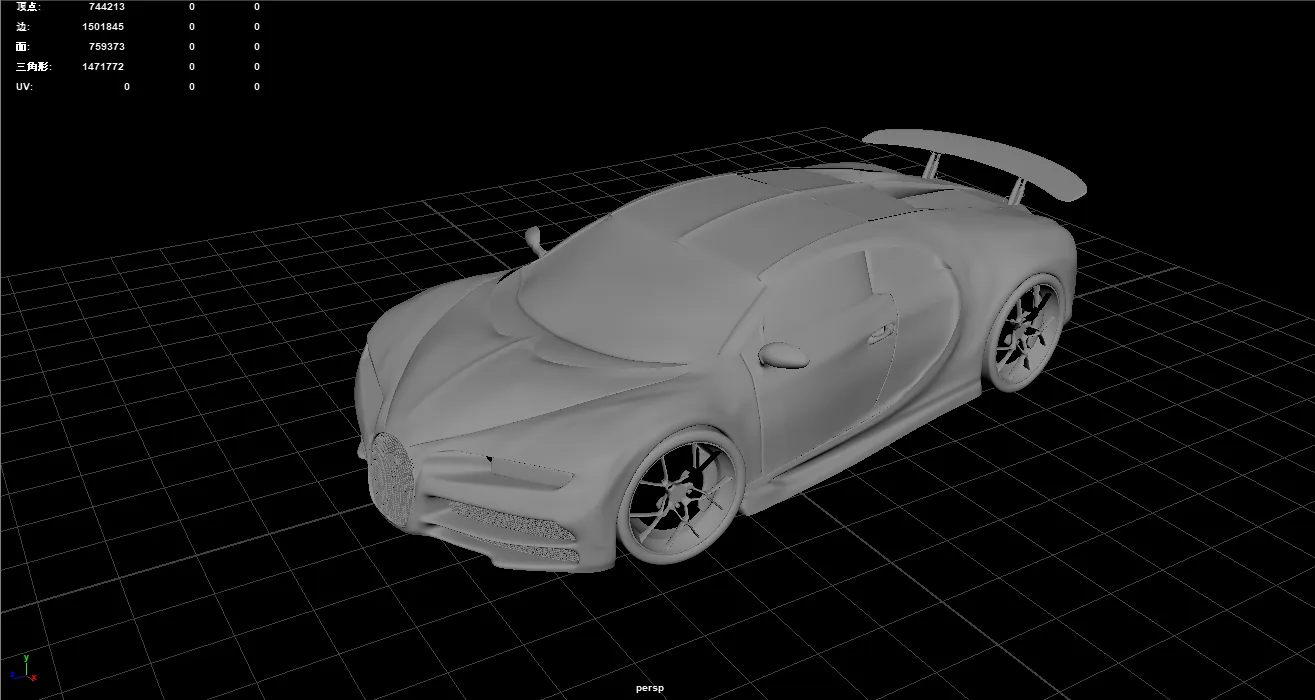The height and width of the screenshot is (700, 1315).
Task: Click the 三角形 triangle count value 1471772
Action: [103, 67]
